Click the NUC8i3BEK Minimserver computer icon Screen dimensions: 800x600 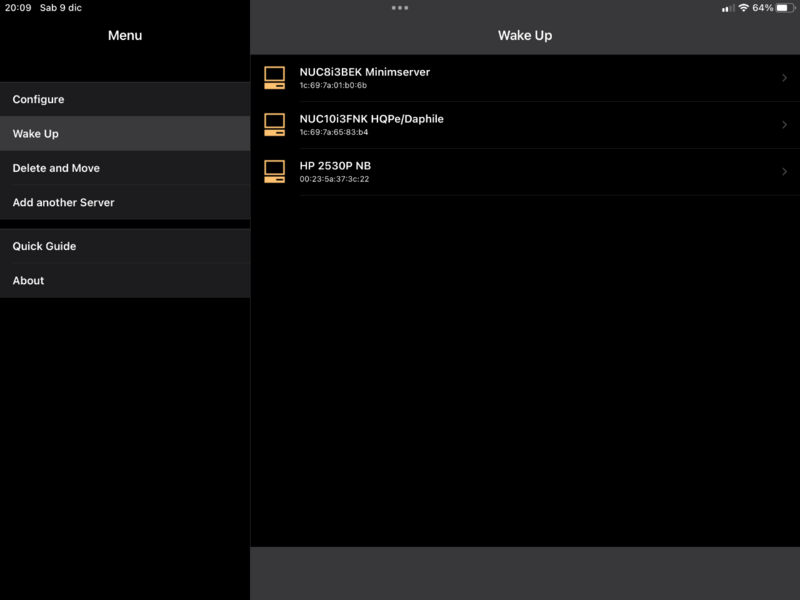[274, 78]
